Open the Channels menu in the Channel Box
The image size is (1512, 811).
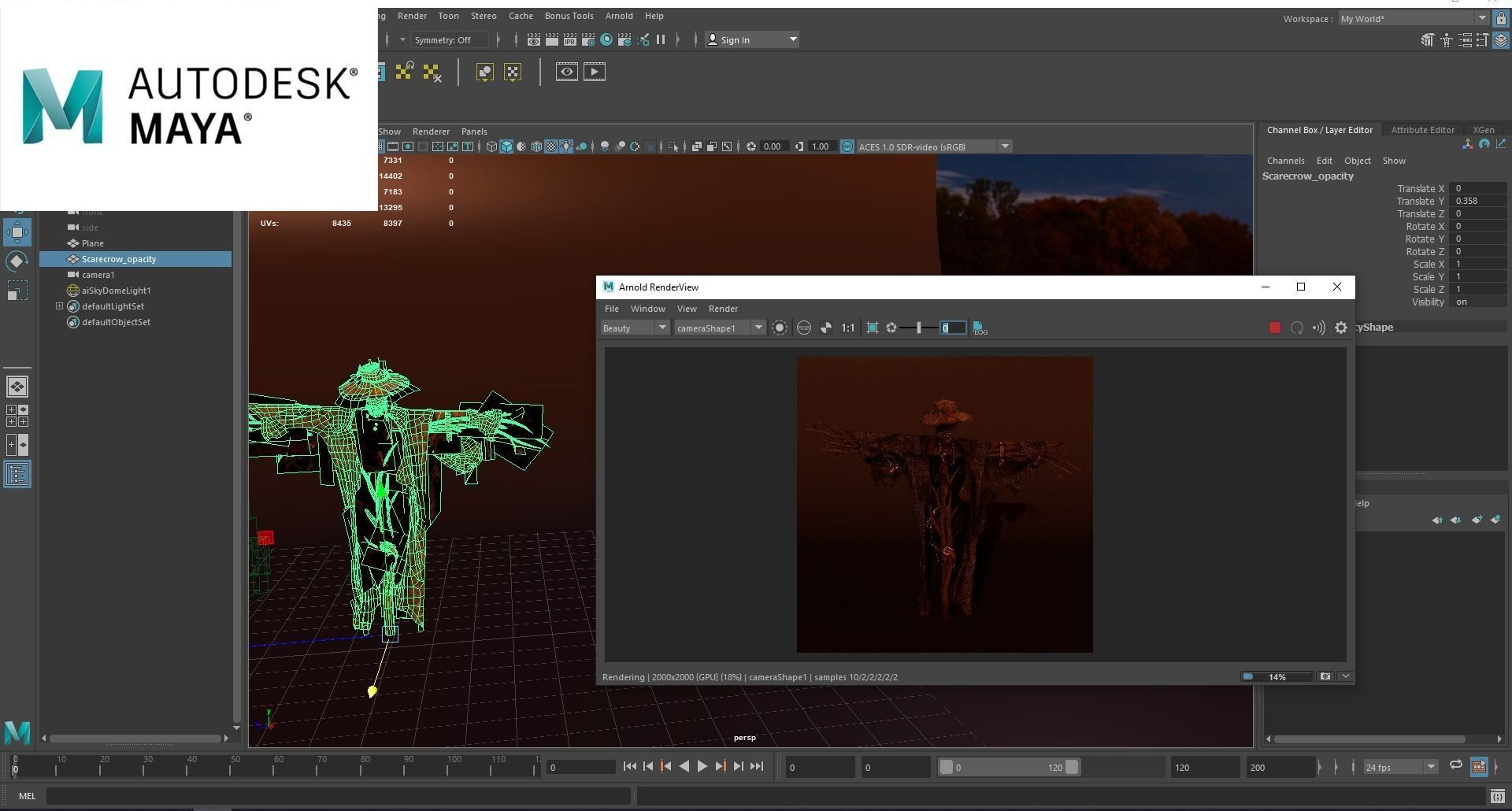click(x=1285, y=161)
